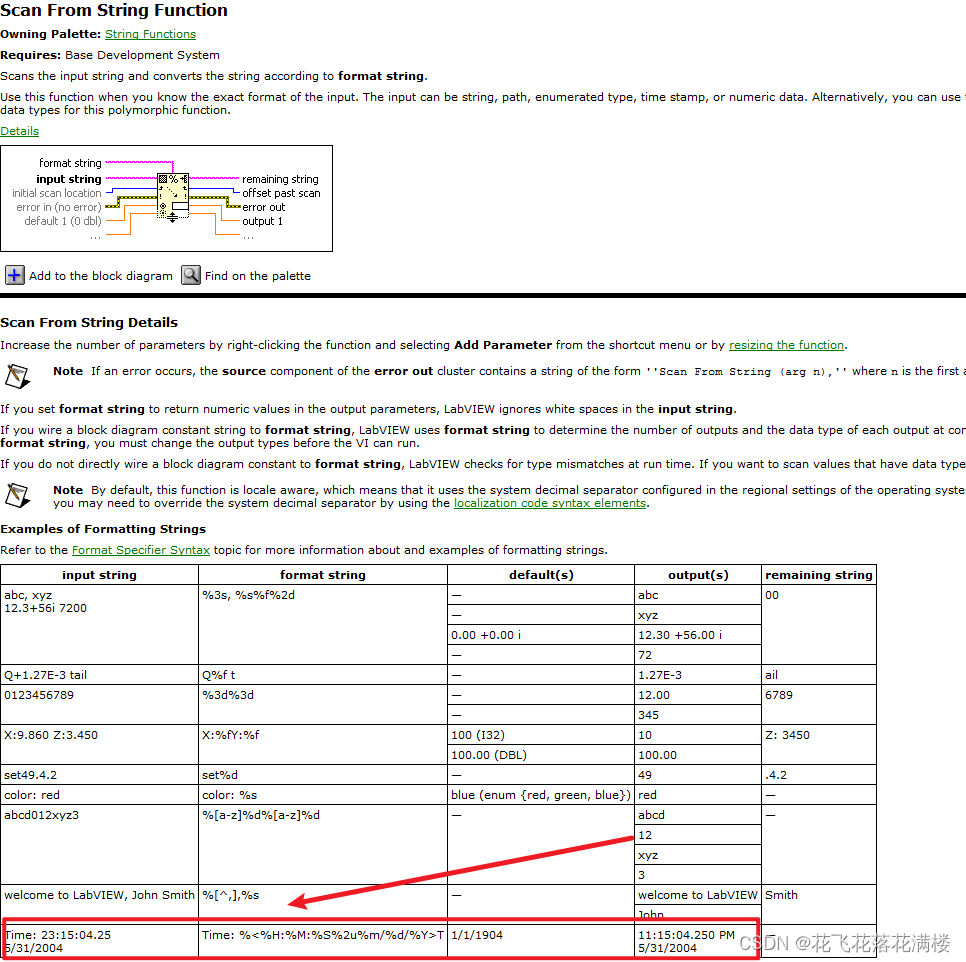The height and width of the screenshot is (962, 966).
Task: Click the 'error in (no error)' terminal label
Action: pos(59,208)
